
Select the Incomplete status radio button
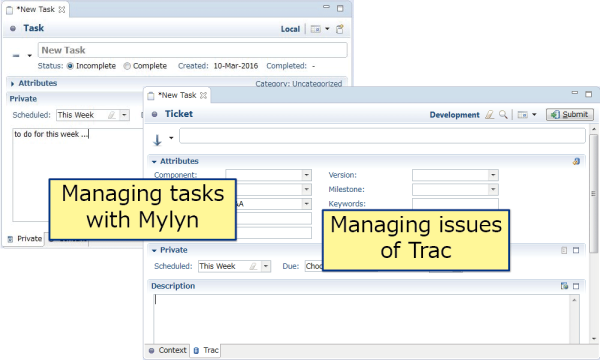tap(70, 66)
